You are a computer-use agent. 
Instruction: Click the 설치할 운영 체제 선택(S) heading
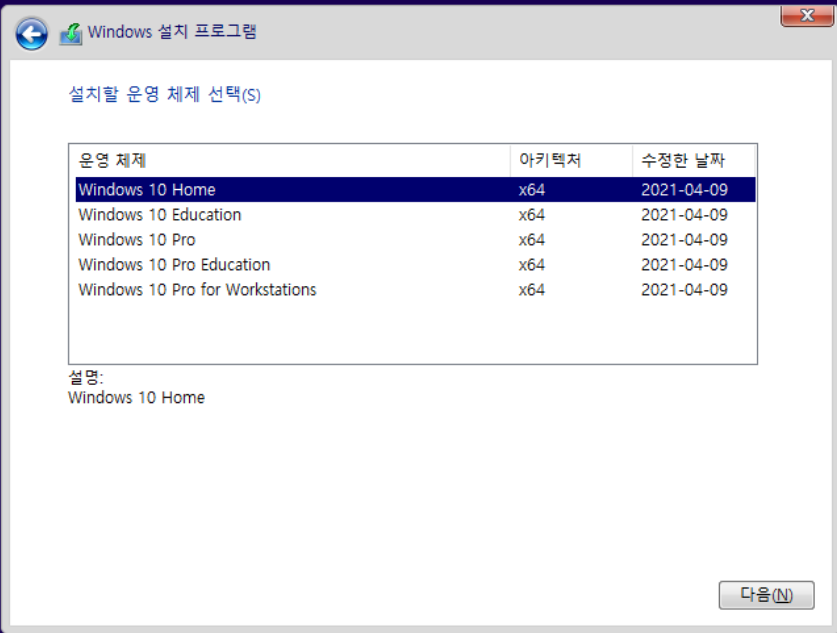[164, 94]
